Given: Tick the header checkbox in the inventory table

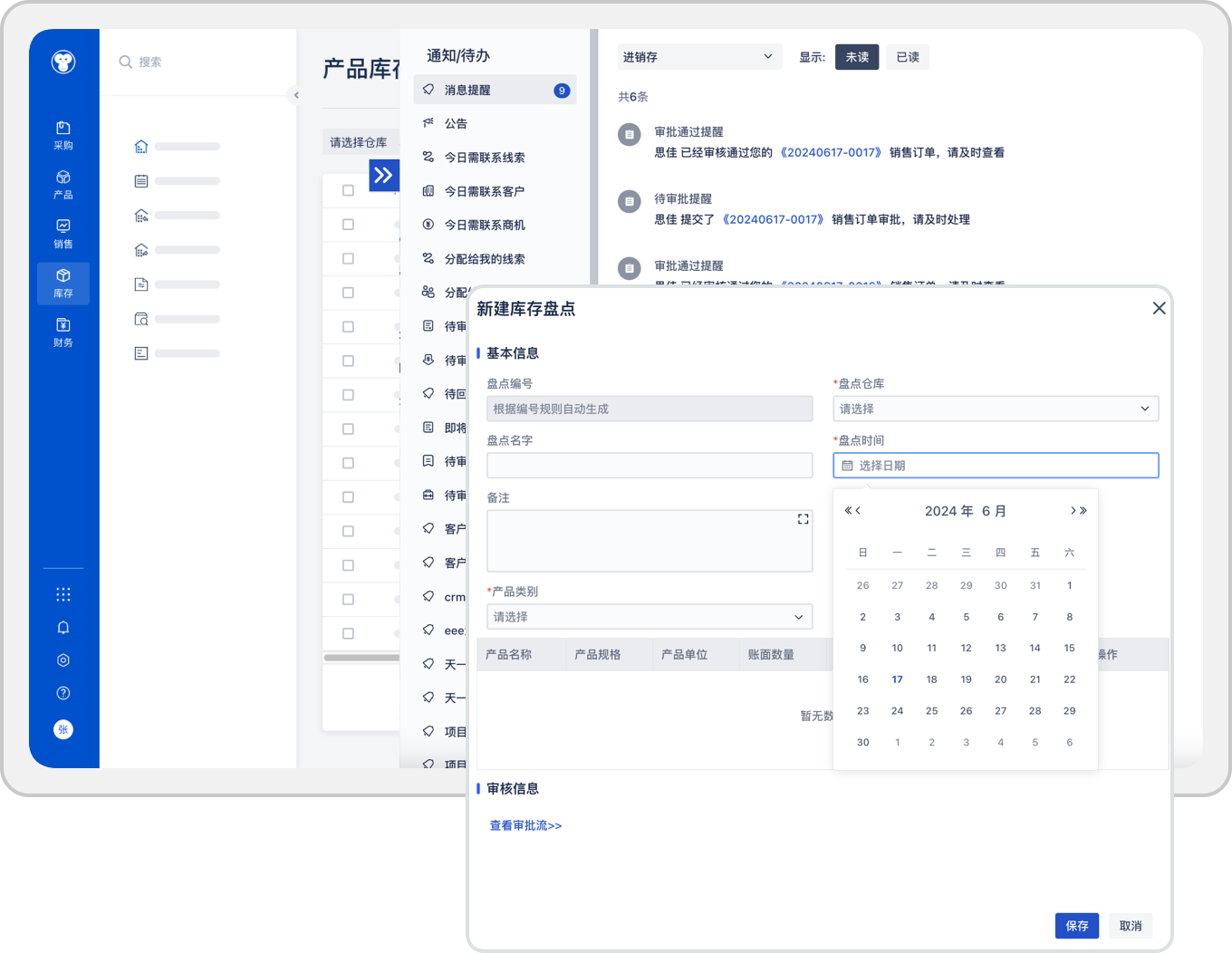Looking at the screenshot, I should (x=348, y=190).
